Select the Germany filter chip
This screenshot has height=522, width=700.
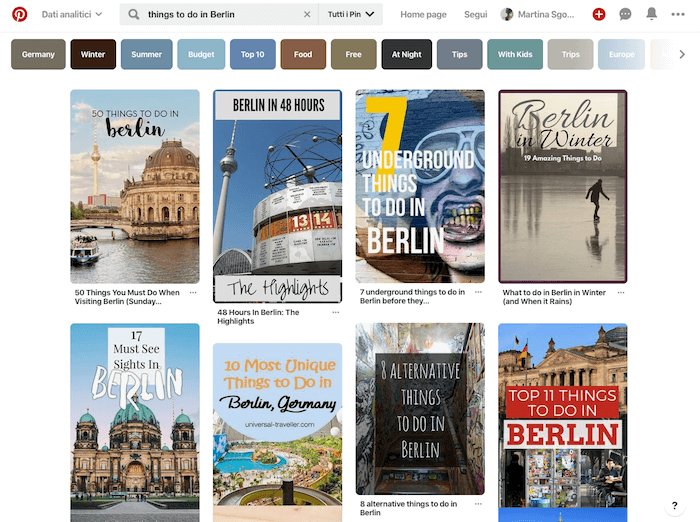[x=38, y=54]
